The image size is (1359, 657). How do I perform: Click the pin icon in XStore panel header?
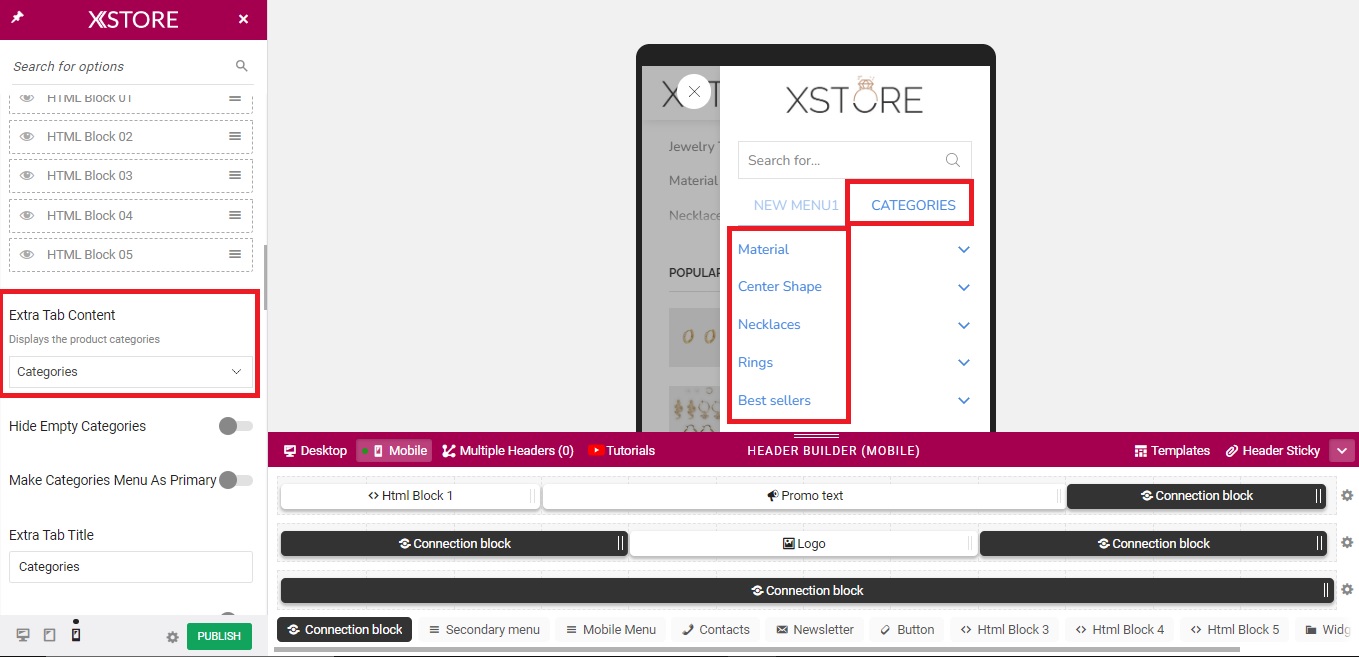(x=17, y=18)
